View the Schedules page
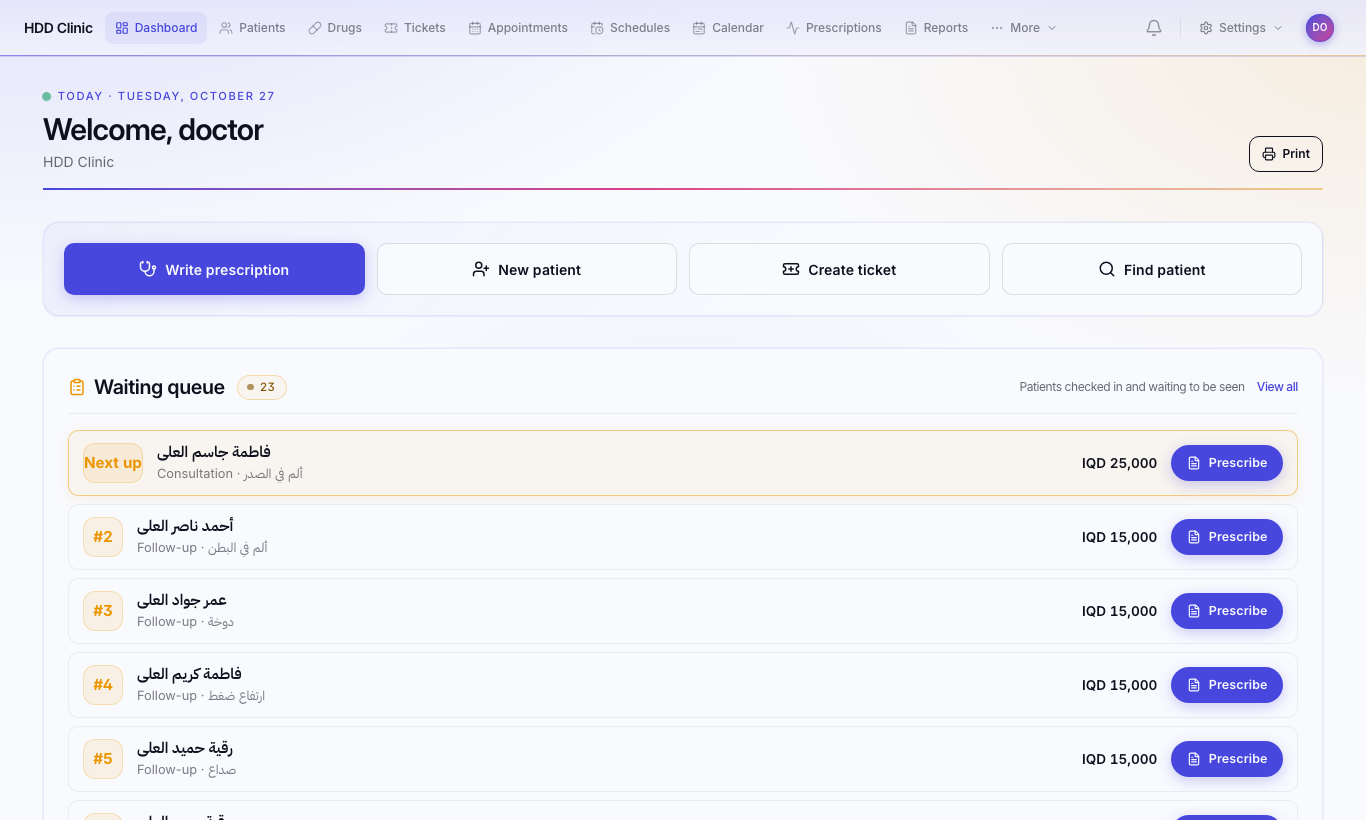 [x=630, y=28]
